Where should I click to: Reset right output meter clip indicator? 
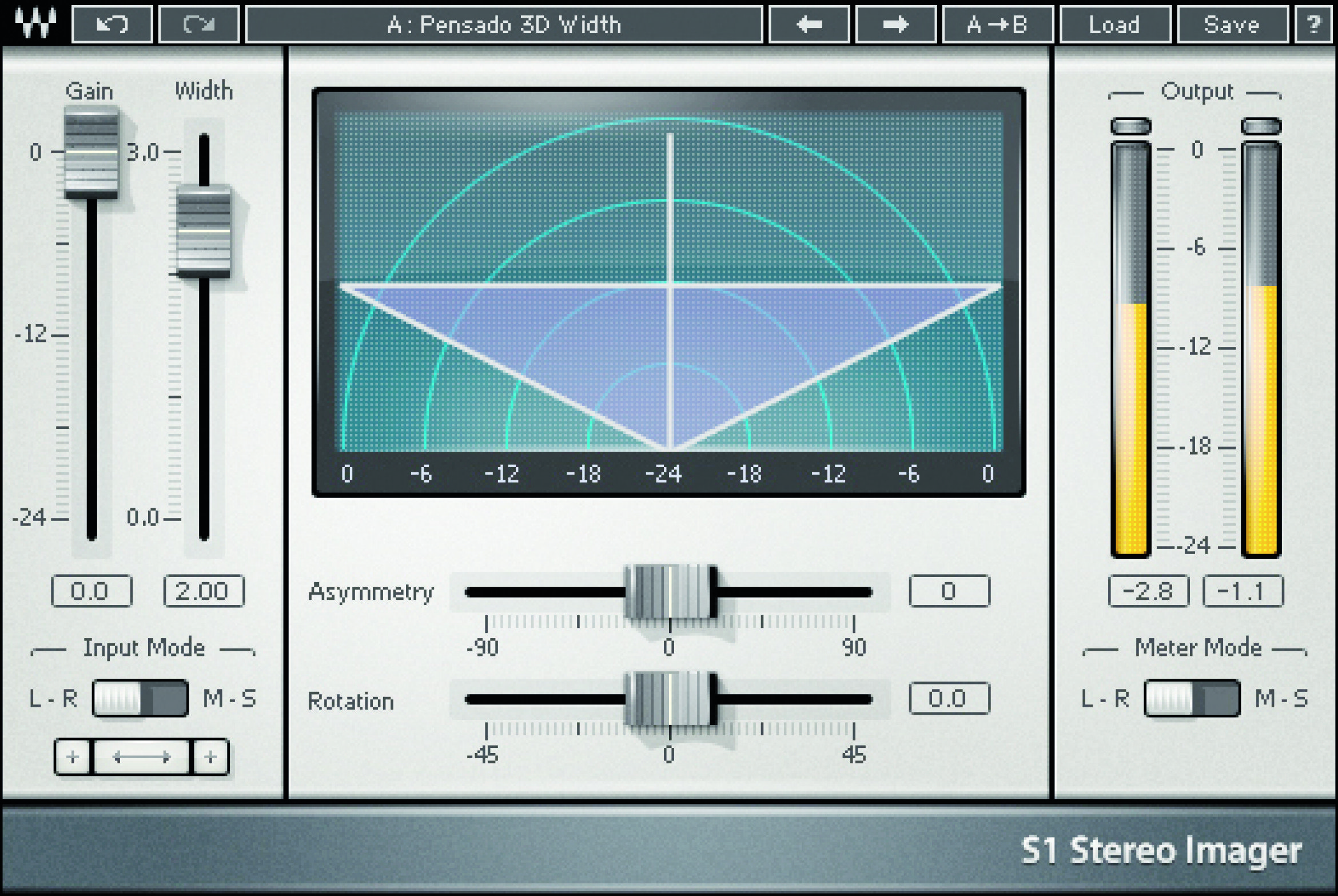(1261, 126)
